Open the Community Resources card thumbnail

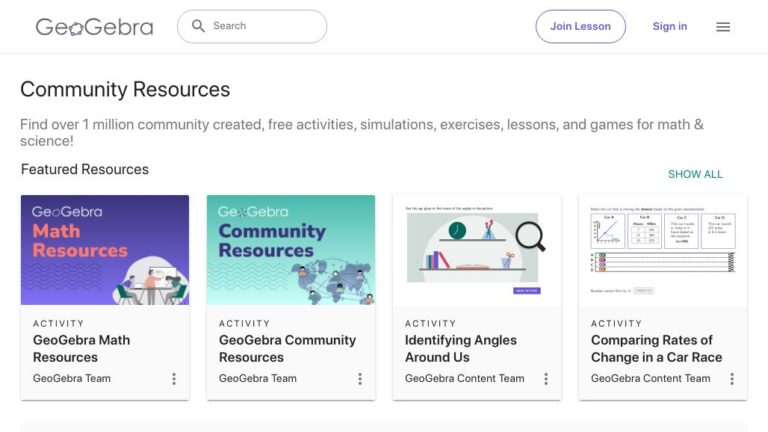coord(291,250)
